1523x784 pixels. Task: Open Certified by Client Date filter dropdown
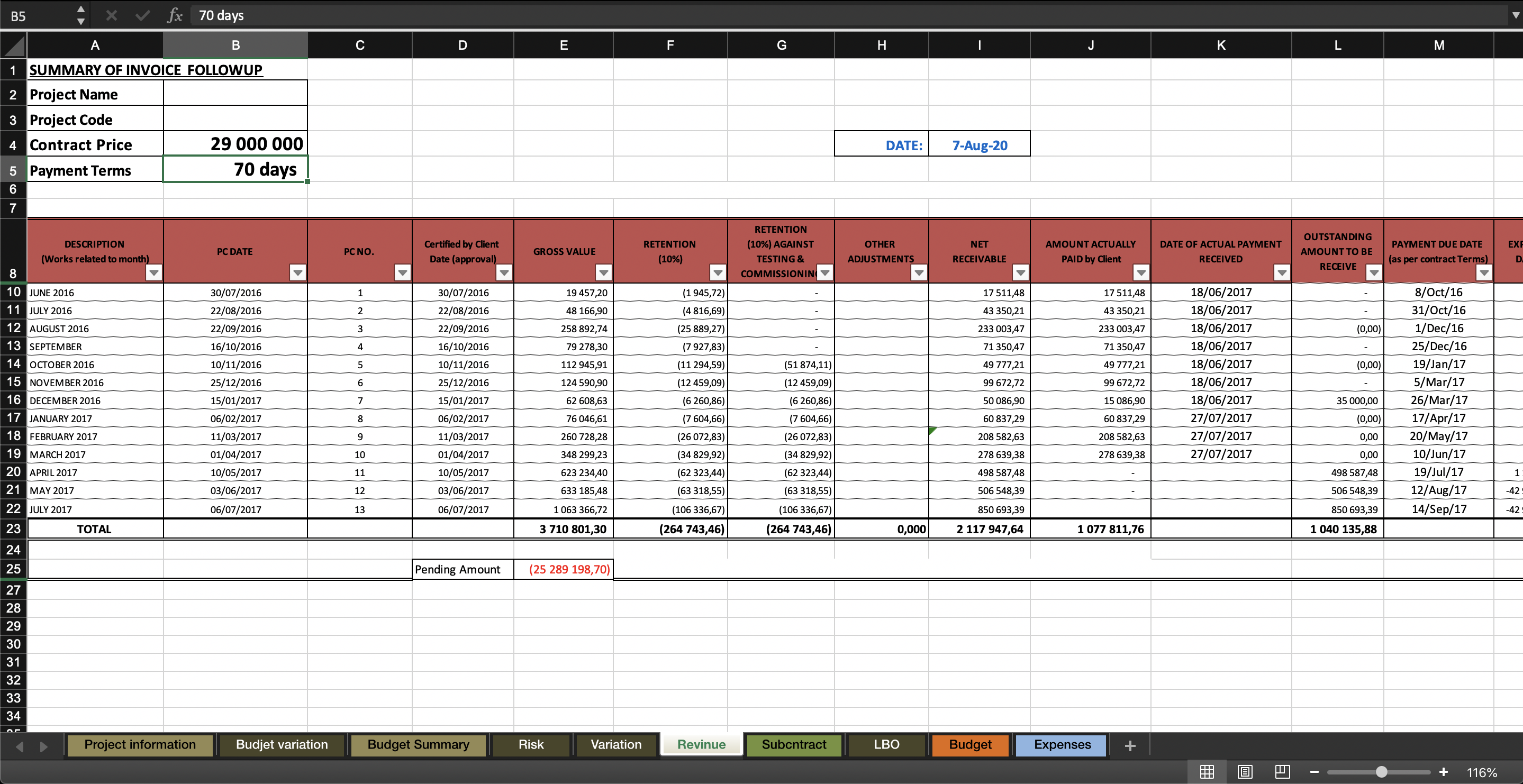504,272
